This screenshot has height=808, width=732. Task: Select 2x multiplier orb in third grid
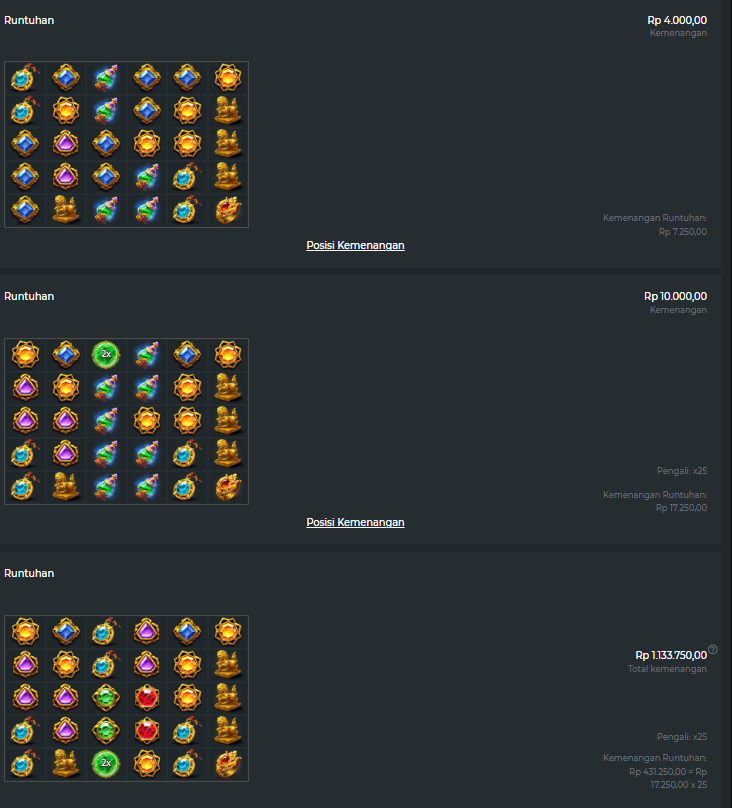pos(106,763)
